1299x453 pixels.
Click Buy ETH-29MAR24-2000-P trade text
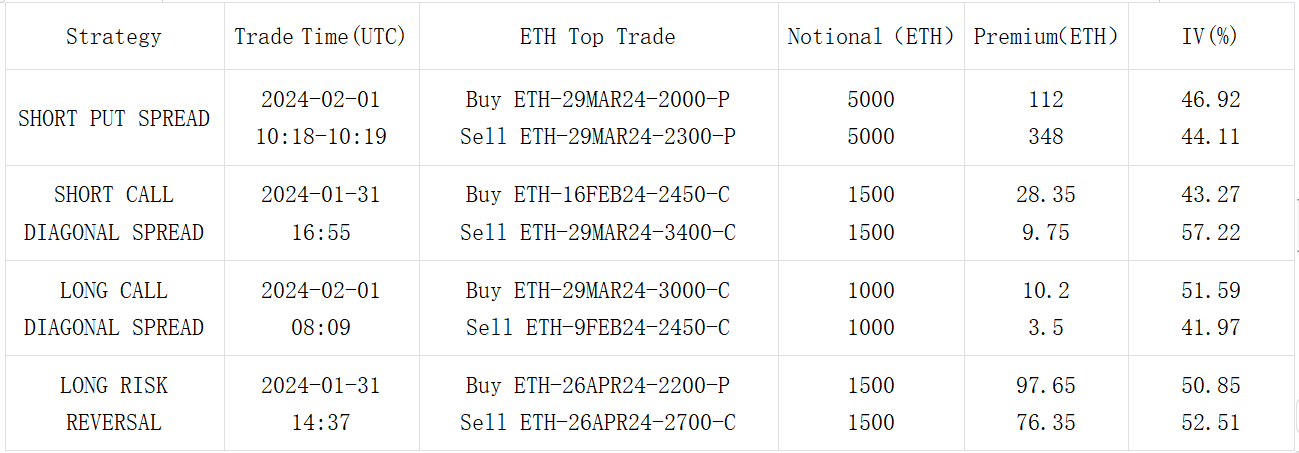coord(597,100)
